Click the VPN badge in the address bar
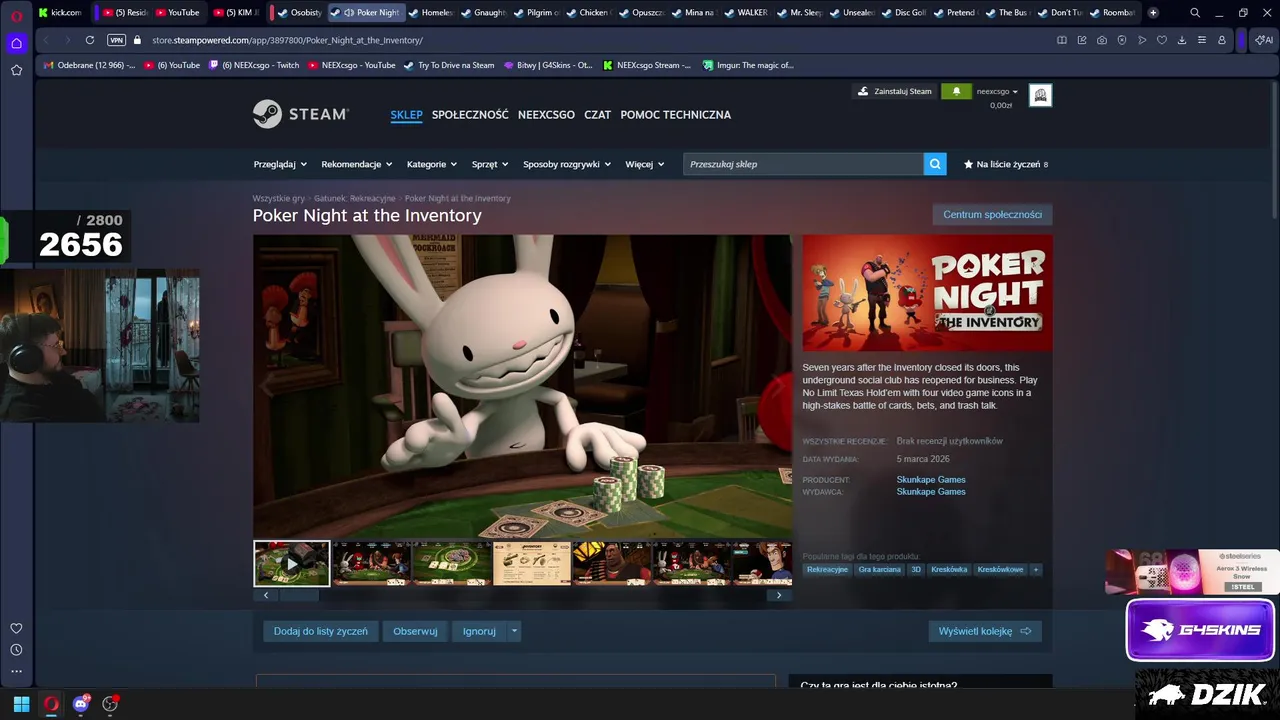 click(116, 40)
